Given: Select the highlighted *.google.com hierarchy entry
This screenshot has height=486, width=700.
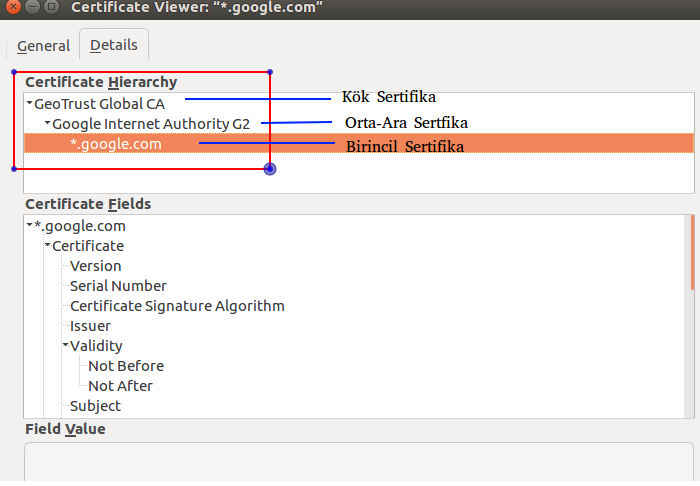Looking at the screenshot, I should 359,144.
